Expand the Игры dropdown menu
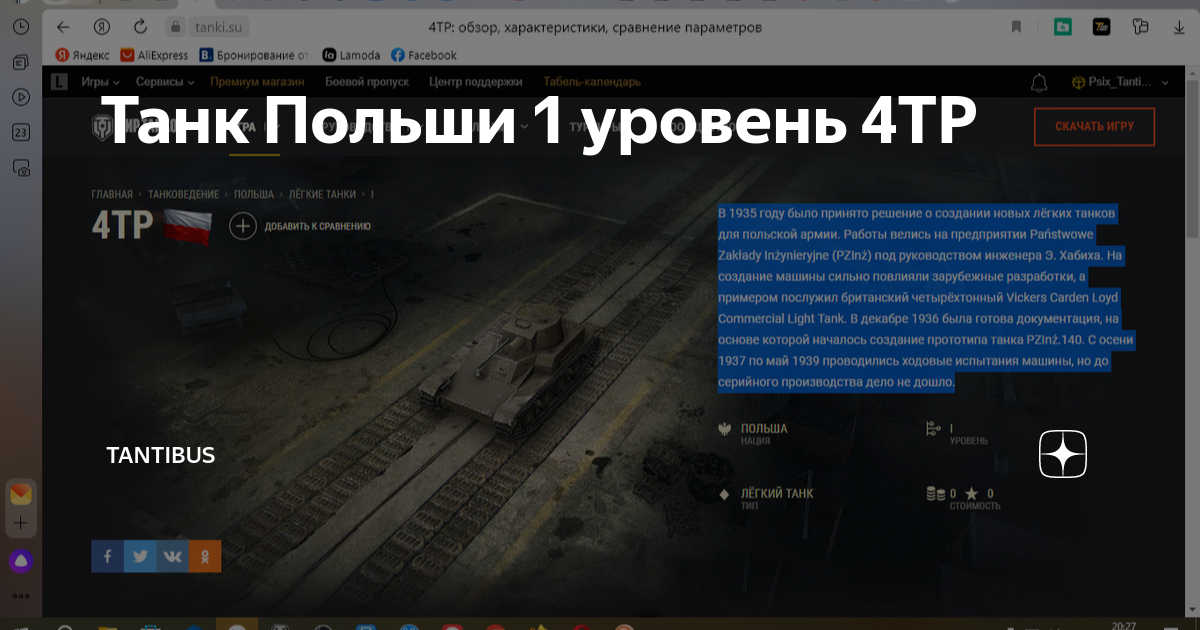The width and height of the screenshot is (1200, 630). 100,82
